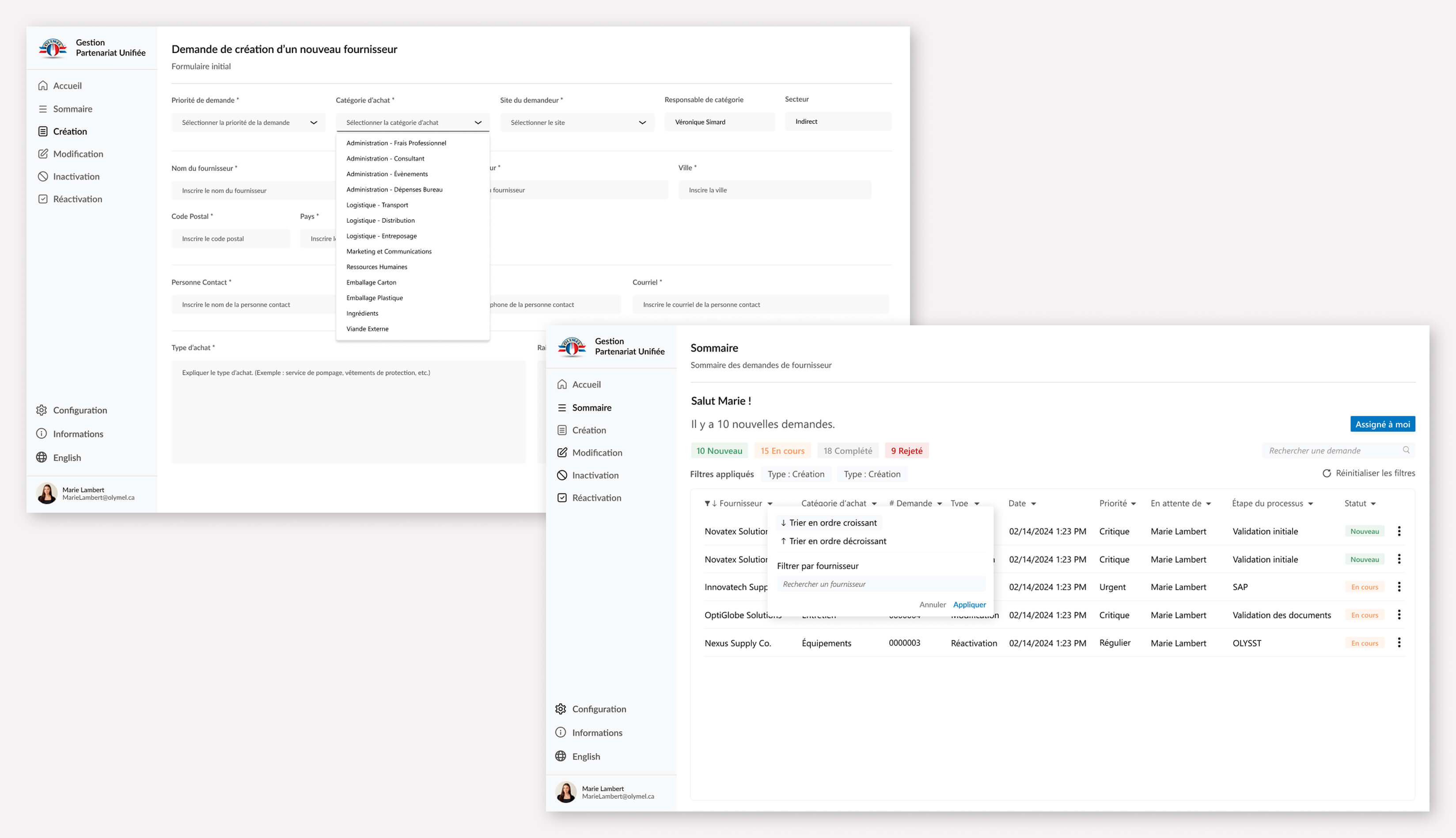
Task: Filter by the 10 Nouveau status chip
Action: tap(719, 451)
